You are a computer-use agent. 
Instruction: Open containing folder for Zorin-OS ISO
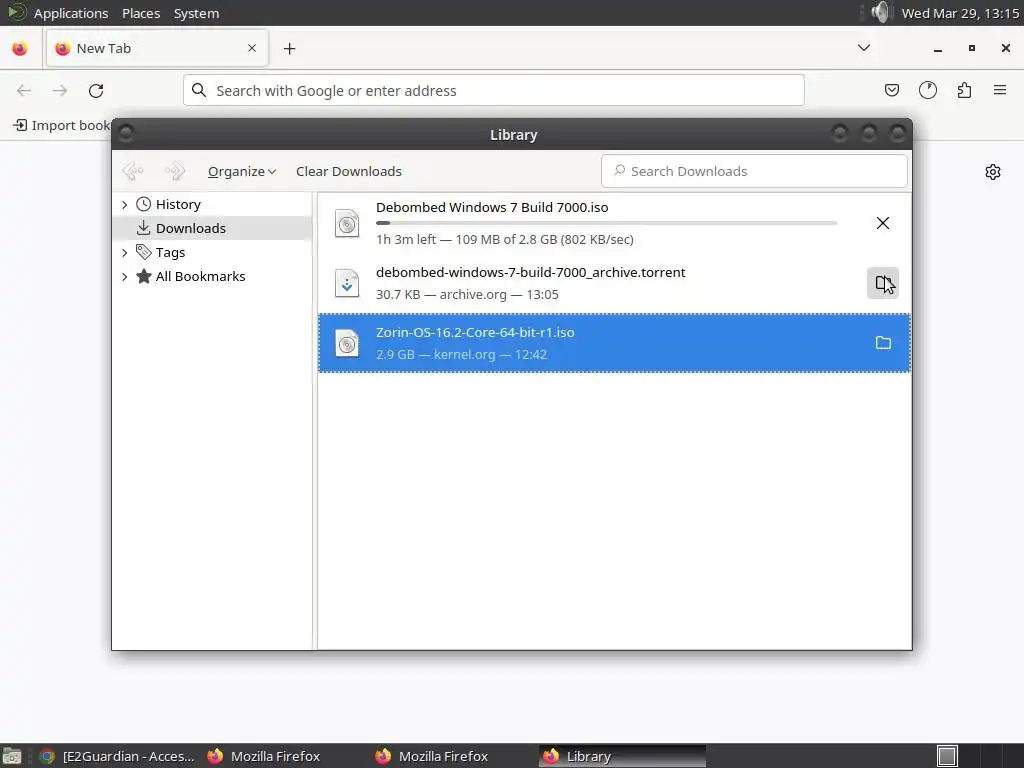point(883,343)
